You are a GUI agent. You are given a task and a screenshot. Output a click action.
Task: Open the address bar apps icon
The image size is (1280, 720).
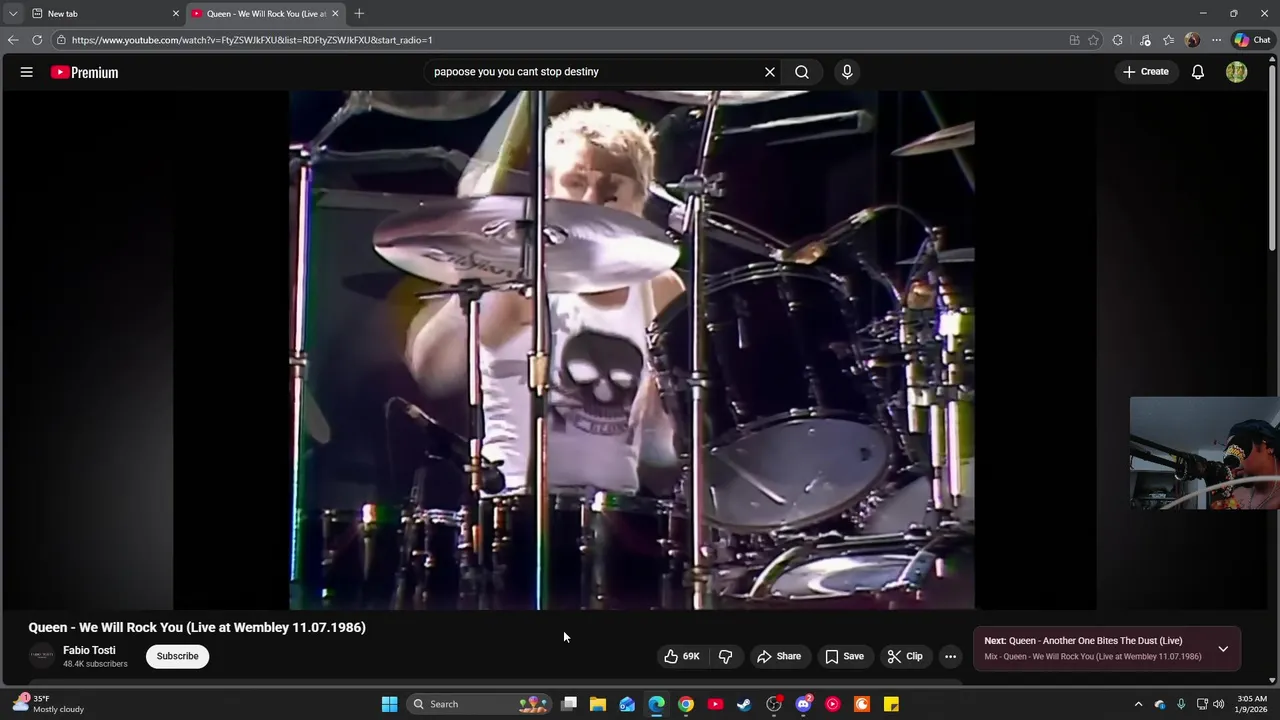click(1074, 40)
